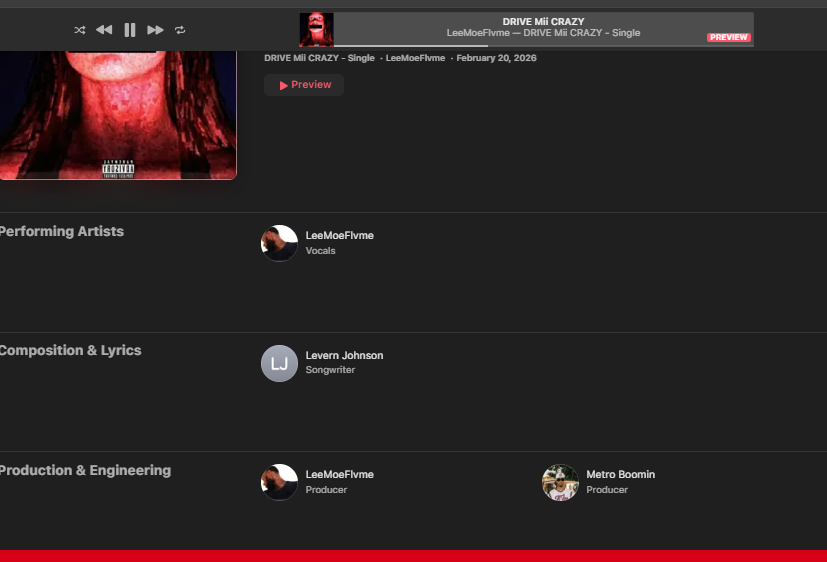The width and height of the screenshot is (827, 562).
Task: Click Producer label under Metro Boomin
Action: point(607,490)
